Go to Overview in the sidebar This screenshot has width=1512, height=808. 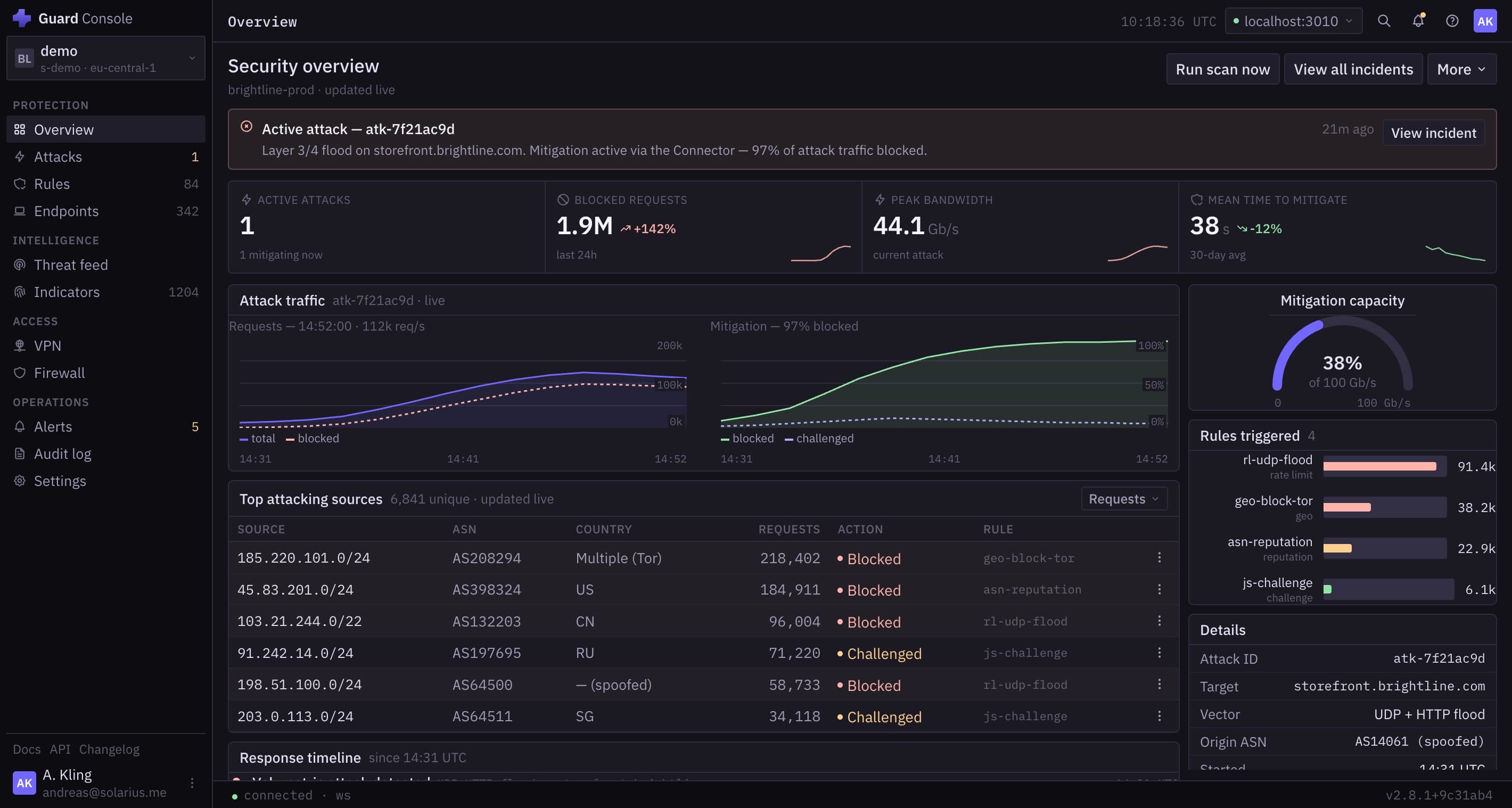(105, 129)
